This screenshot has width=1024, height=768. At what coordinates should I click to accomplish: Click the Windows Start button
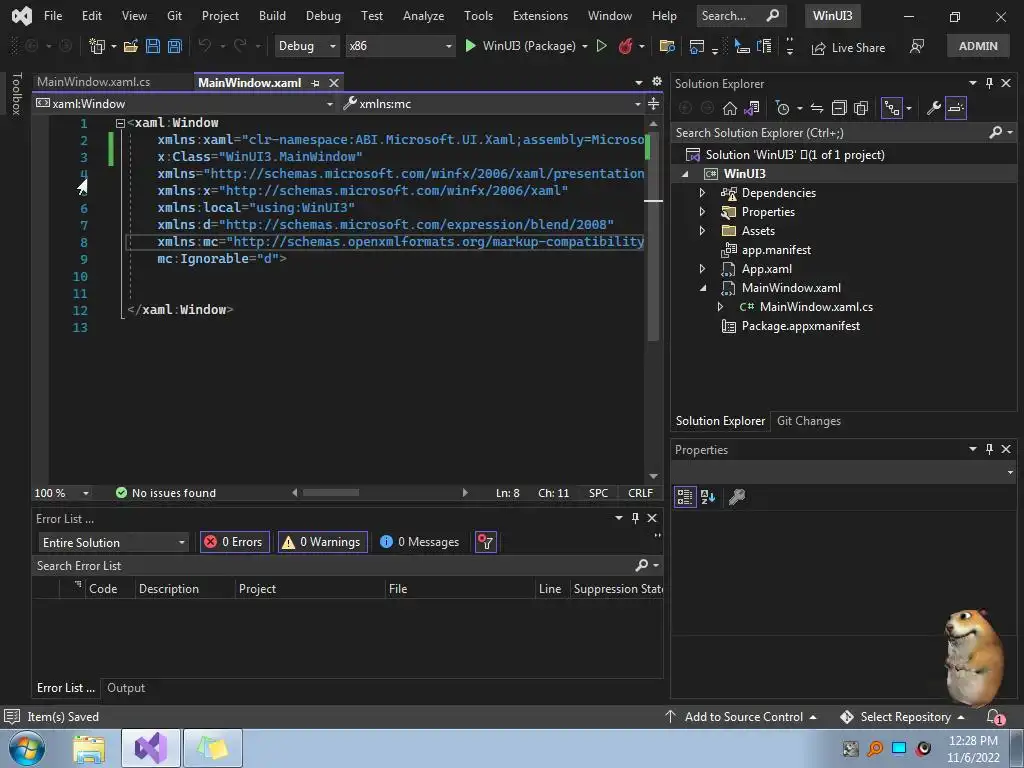pyautogui.click(x=26, y=748)
